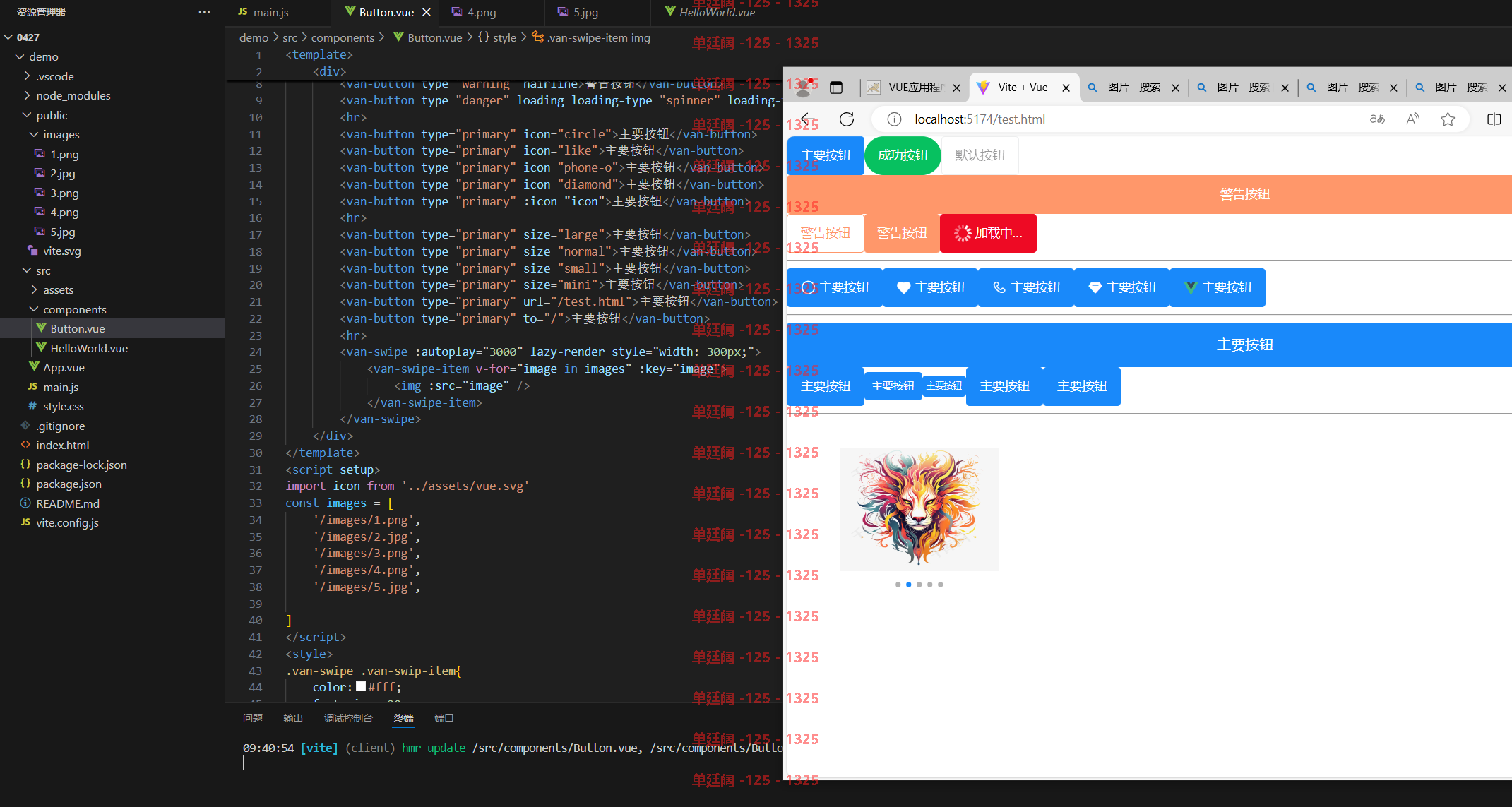
Task: Click the translate icon in address bar
Action: pyautogui.click(x=1377, y=119)
